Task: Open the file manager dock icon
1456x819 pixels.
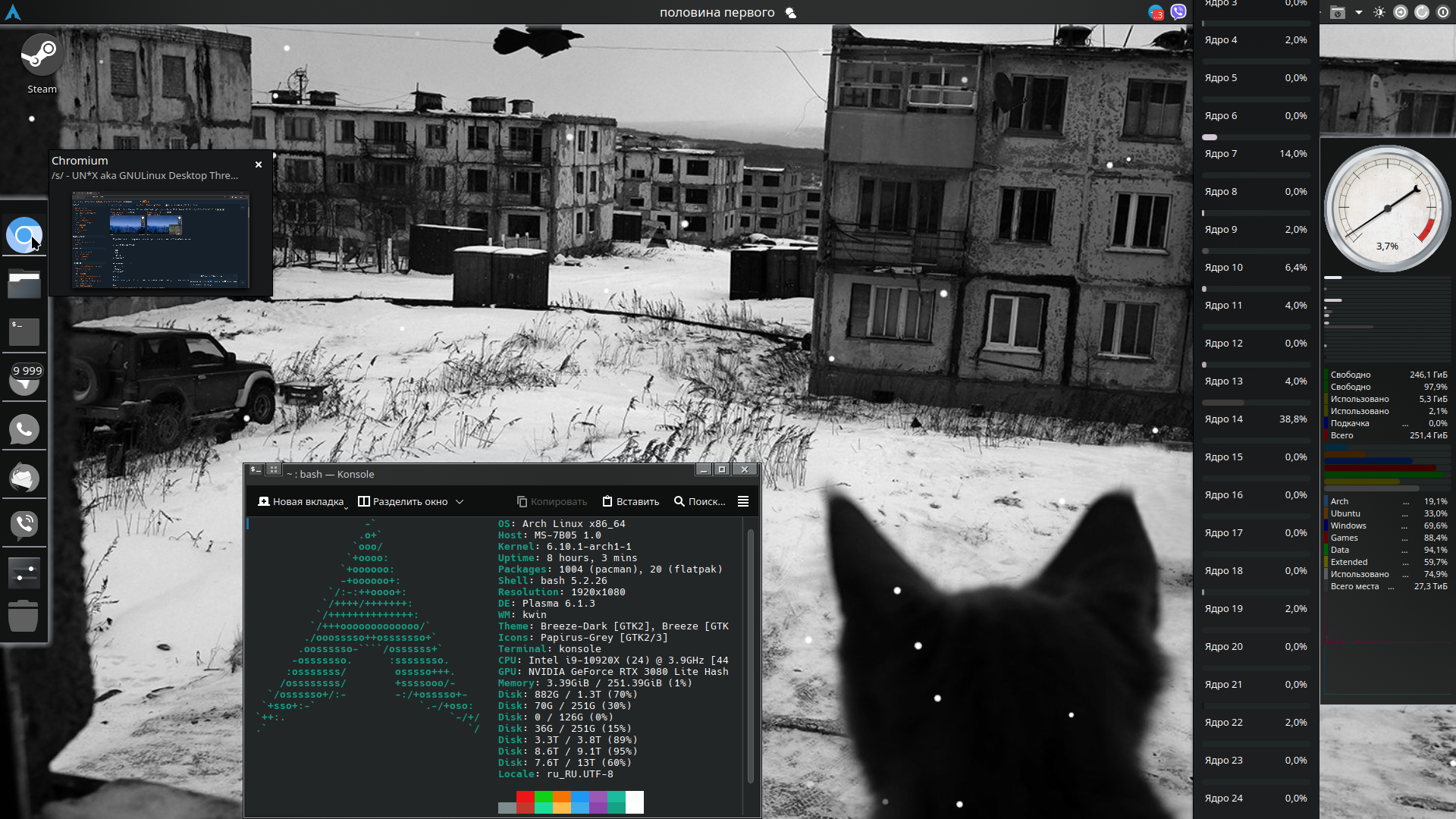Action: [24, 285]
